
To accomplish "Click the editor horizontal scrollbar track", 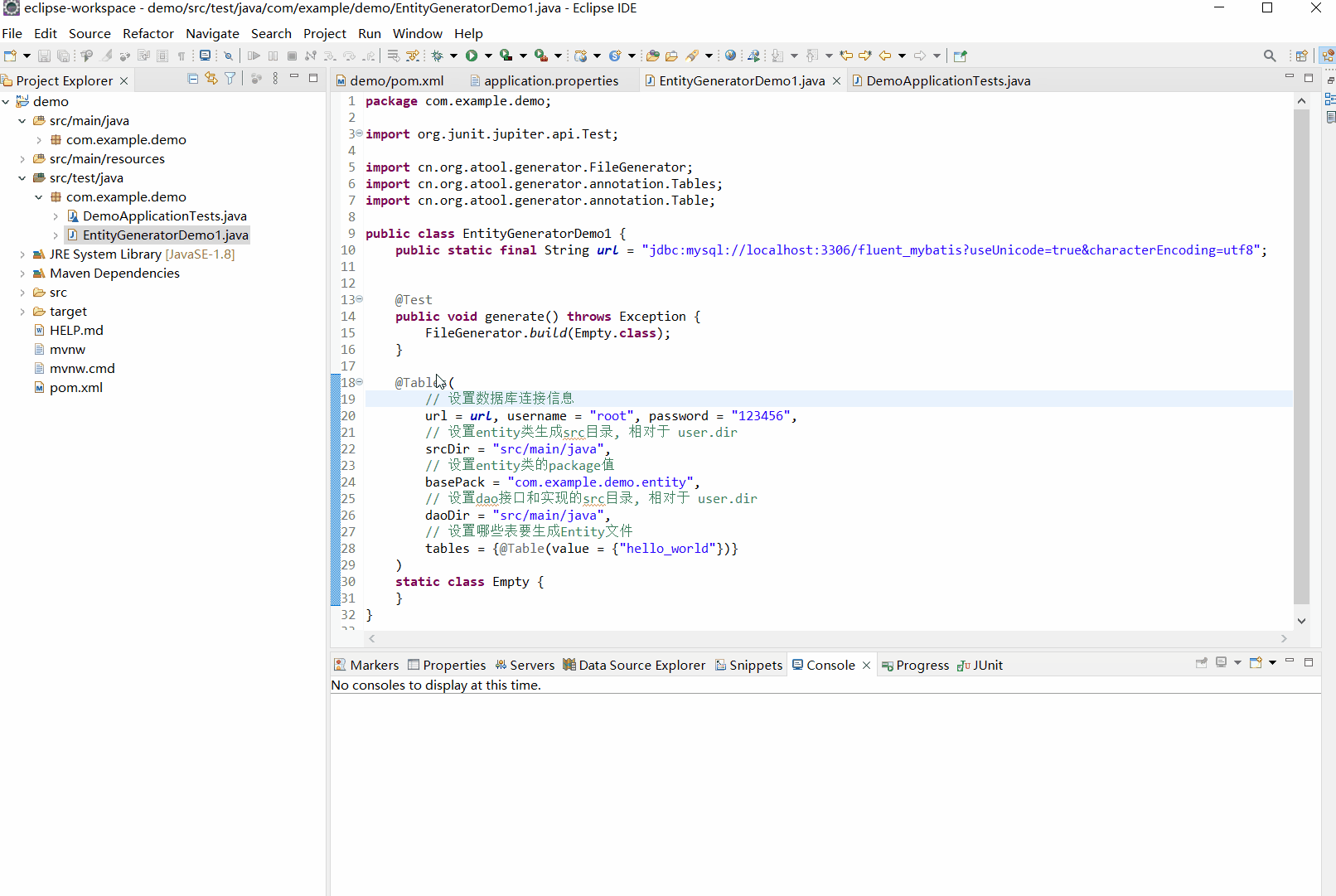I will pyautogui.click(x=828, y=638).
